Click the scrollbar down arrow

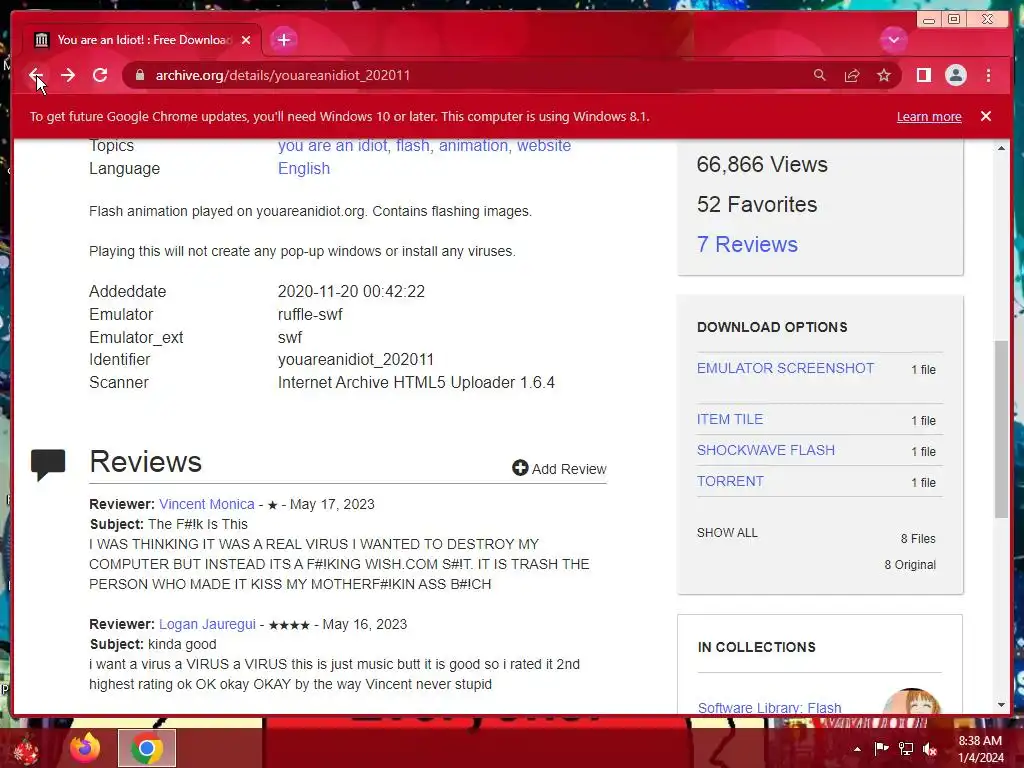[x=1001, y=705]
